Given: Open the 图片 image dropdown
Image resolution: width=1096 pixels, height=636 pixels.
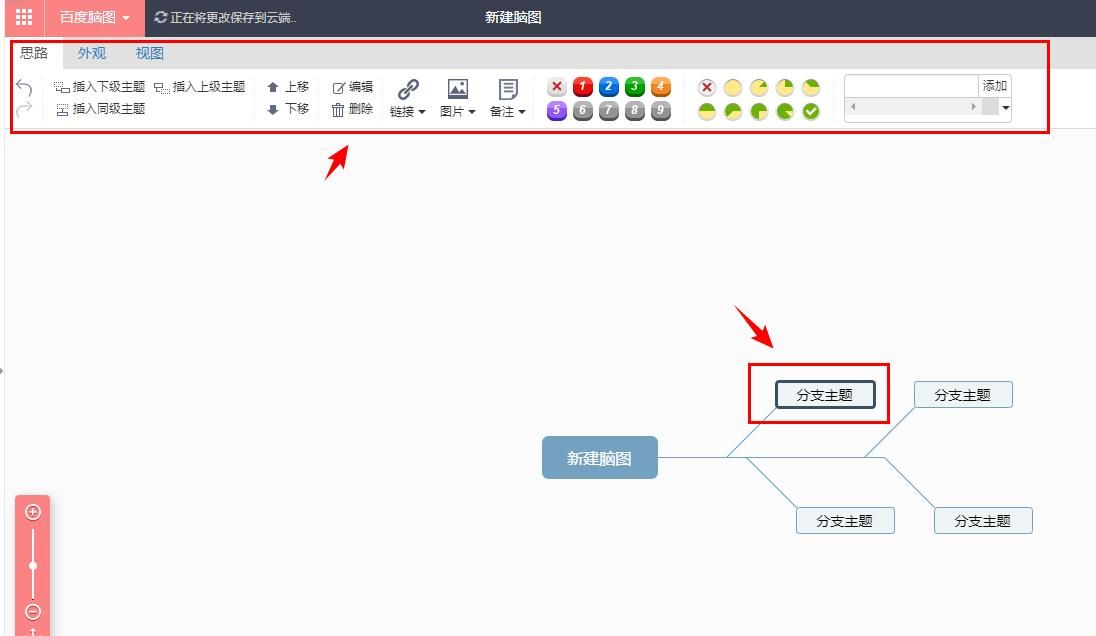Looking at the screenshot, I should click(x=456, y=98).
